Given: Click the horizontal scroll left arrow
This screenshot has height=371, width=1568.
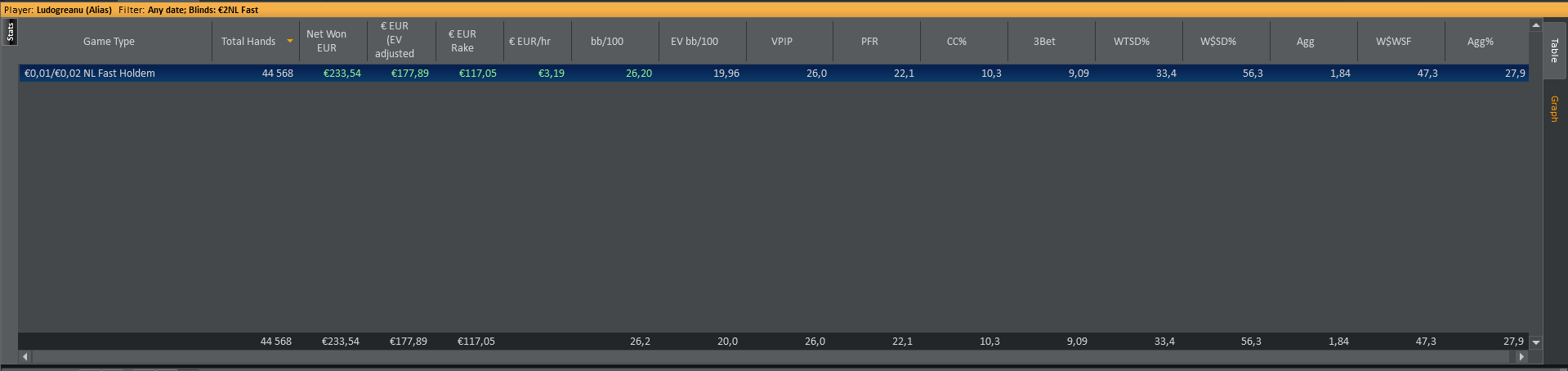Looking at the screenshot, I should (25, 356).
